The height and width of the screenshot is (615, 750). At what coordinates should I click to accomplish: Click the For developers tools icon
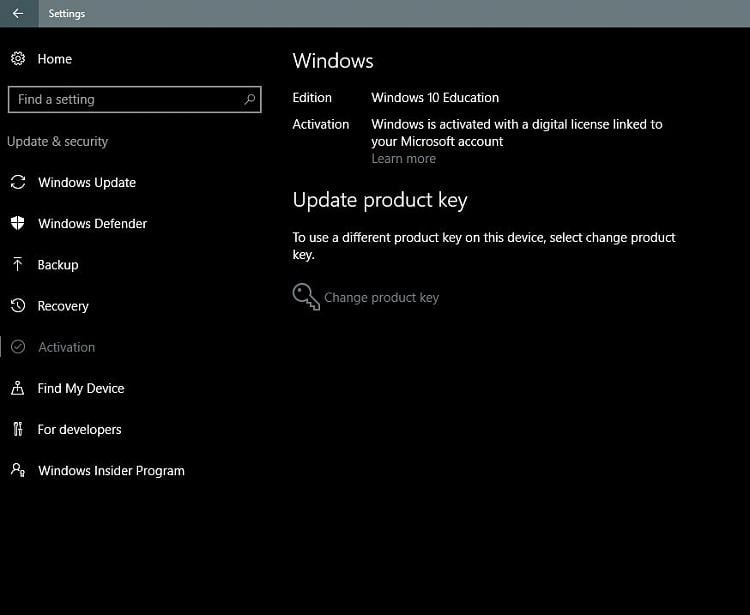[18, 429]
